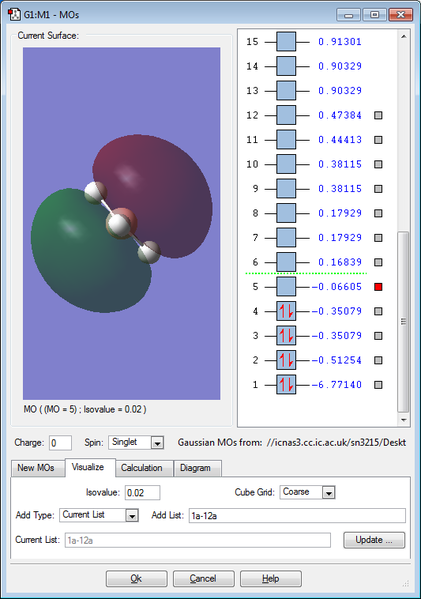Screen dimensions: 421x599
Task: Open the Add Type dropdown
Action: [x=132, y=515]
